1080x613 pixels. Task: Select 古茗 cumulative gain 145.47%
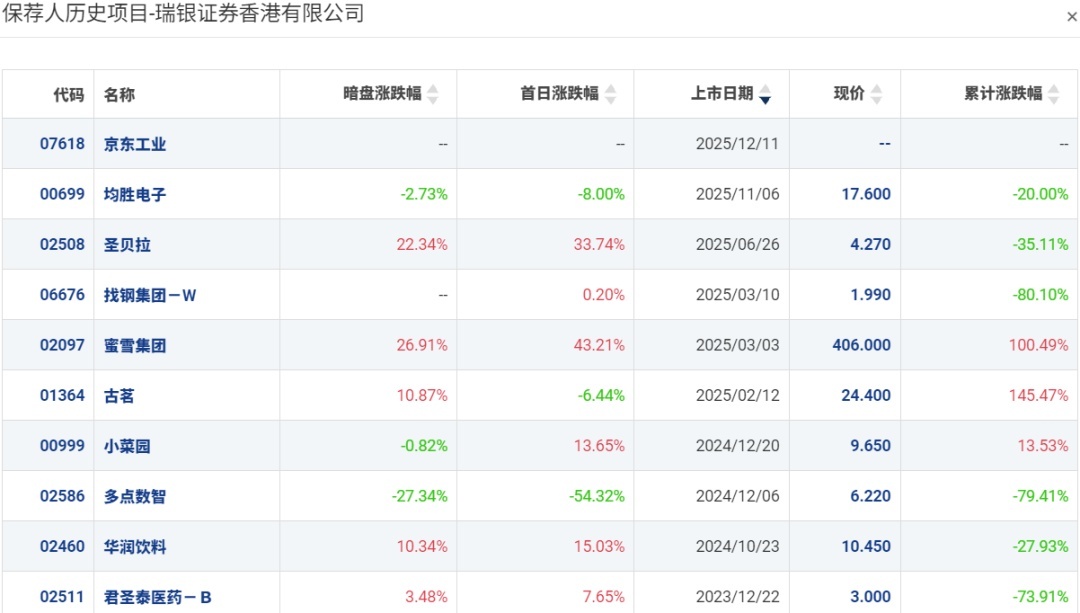1039,395
